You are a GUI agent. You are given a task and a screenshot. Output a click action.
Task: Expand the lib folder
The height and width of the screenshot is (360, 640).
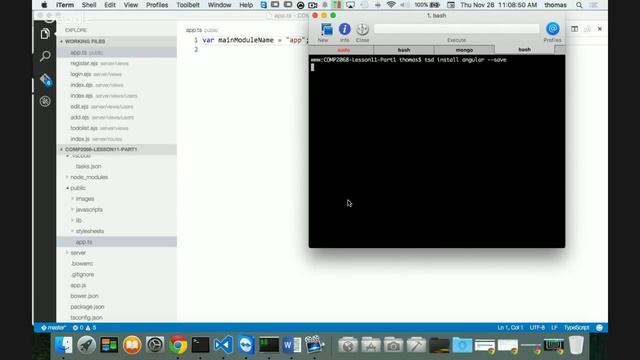[x=79, y=220]
